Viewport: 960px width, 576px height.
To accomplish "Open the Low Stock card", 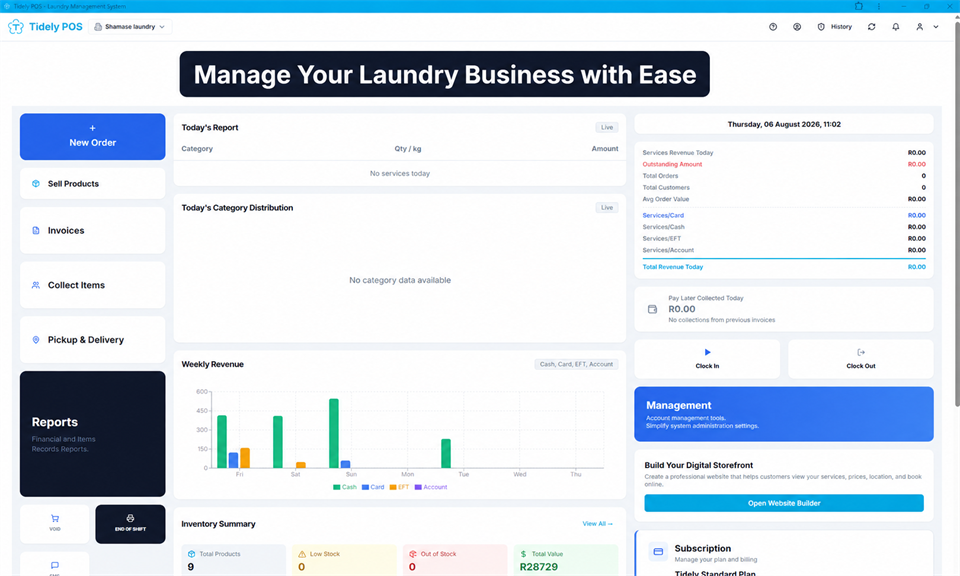I will tap(344, 560).
